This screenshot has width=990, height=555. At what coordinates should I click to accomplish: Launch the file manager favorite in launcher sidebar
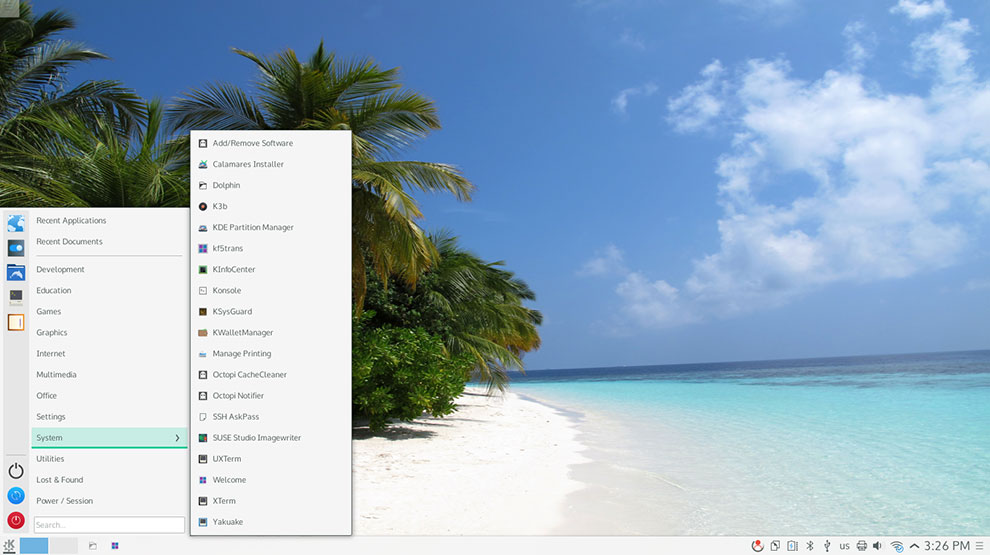16,272
